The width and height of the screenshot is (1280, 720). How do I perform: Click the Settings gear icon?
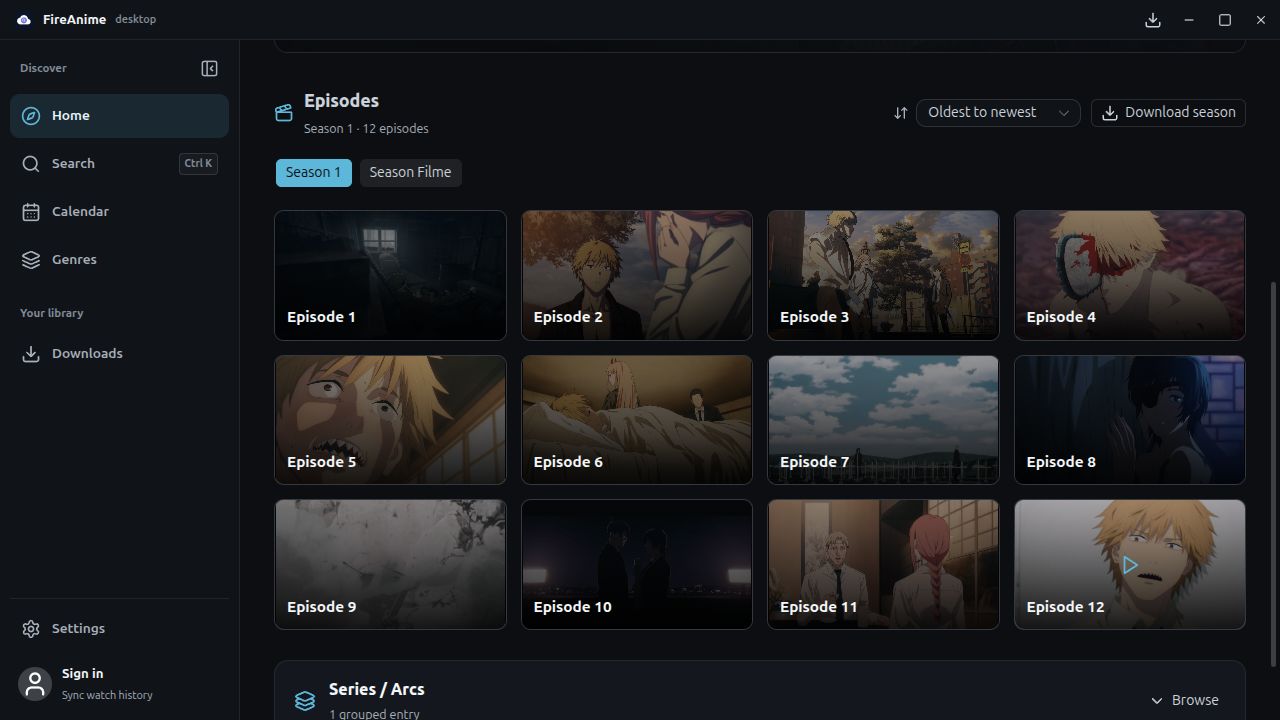[x=31, y=629]
